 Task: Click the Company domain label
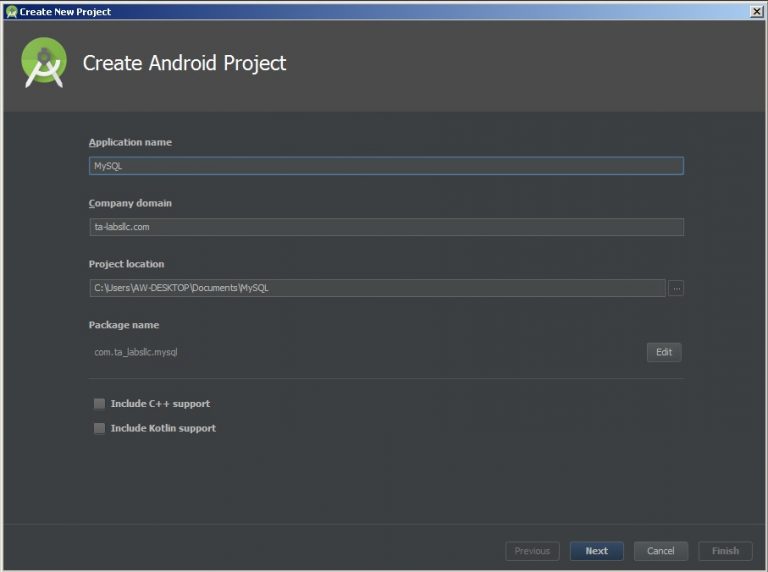(x=130, y=203)
